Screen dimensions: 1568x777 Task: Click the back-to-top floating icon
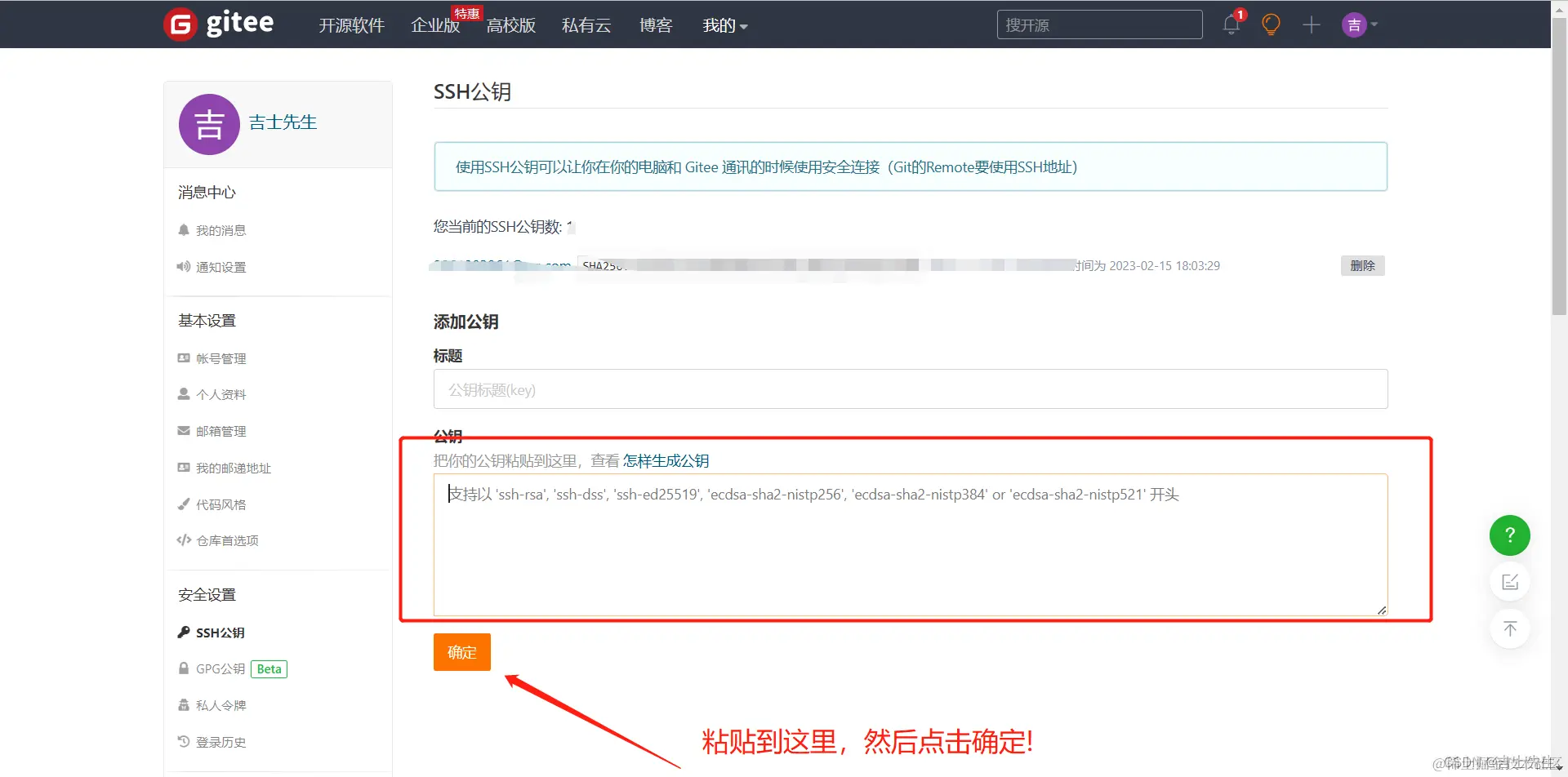(x=1510, y=628)
